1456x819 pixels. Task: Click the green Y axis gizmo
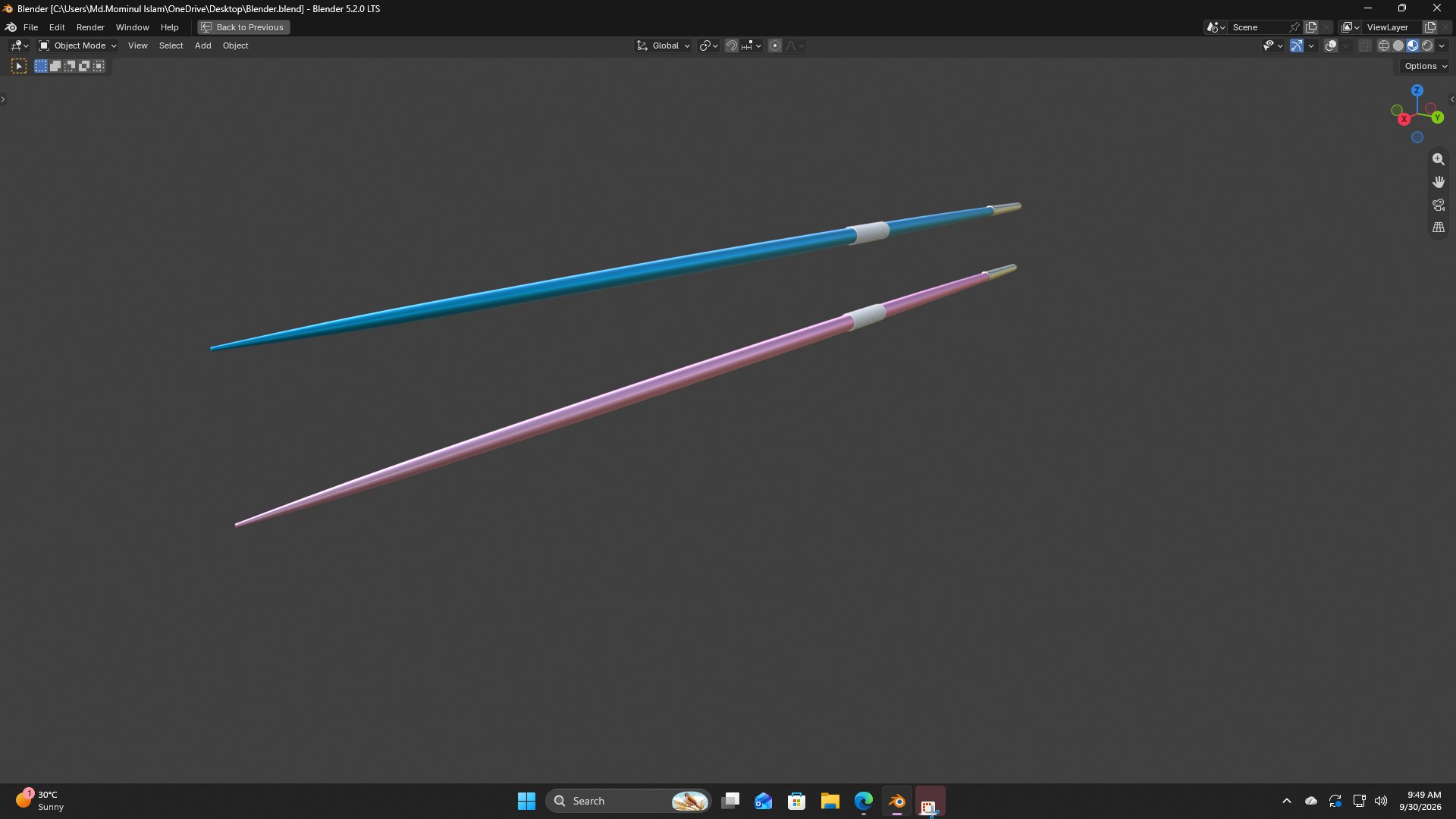[x=1437, y=118]
